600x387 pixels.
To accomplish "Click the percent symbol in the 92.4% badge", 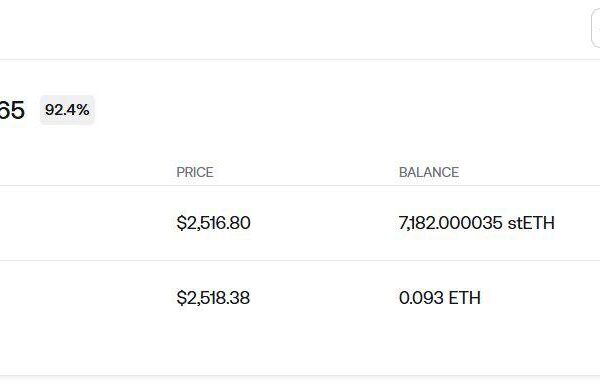I will (x=83, y=110).
